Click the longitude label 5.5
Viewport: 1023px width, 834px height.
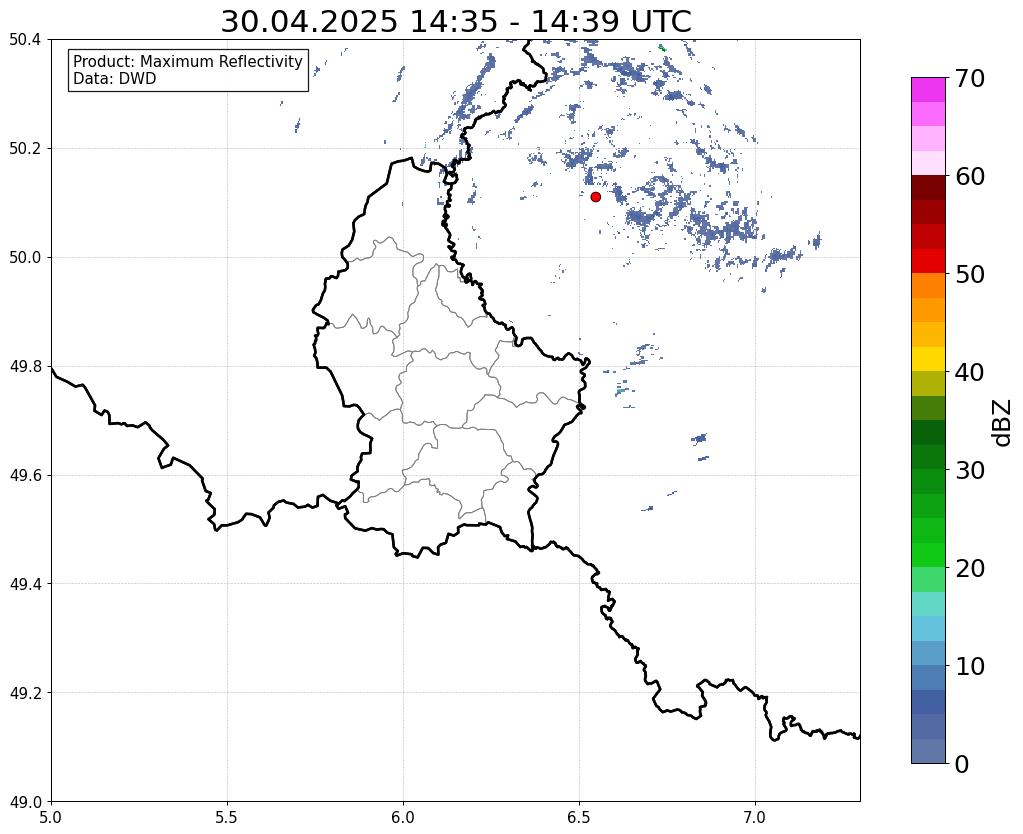point(227,817)
